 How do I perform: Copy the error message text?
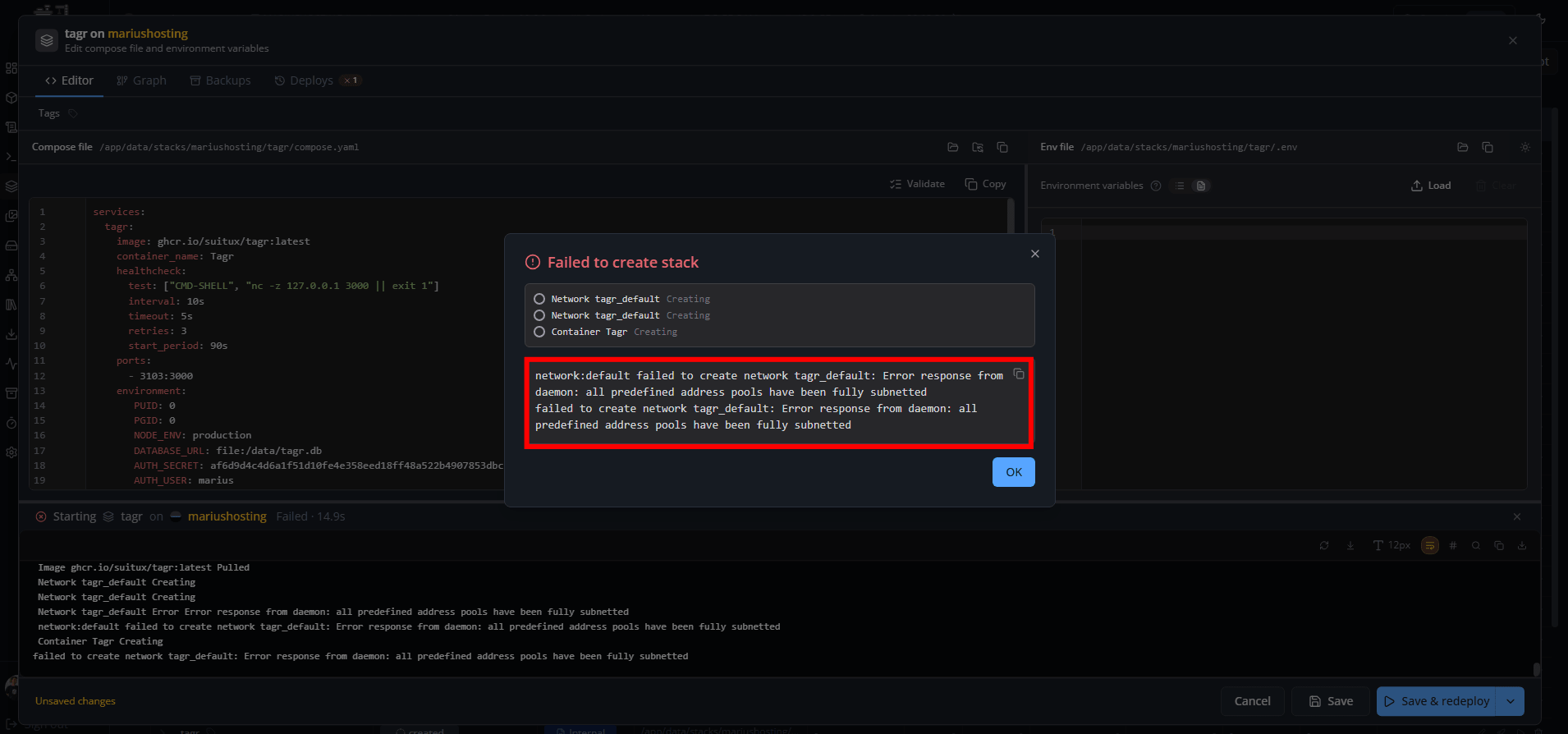(x=1019, y=374)
